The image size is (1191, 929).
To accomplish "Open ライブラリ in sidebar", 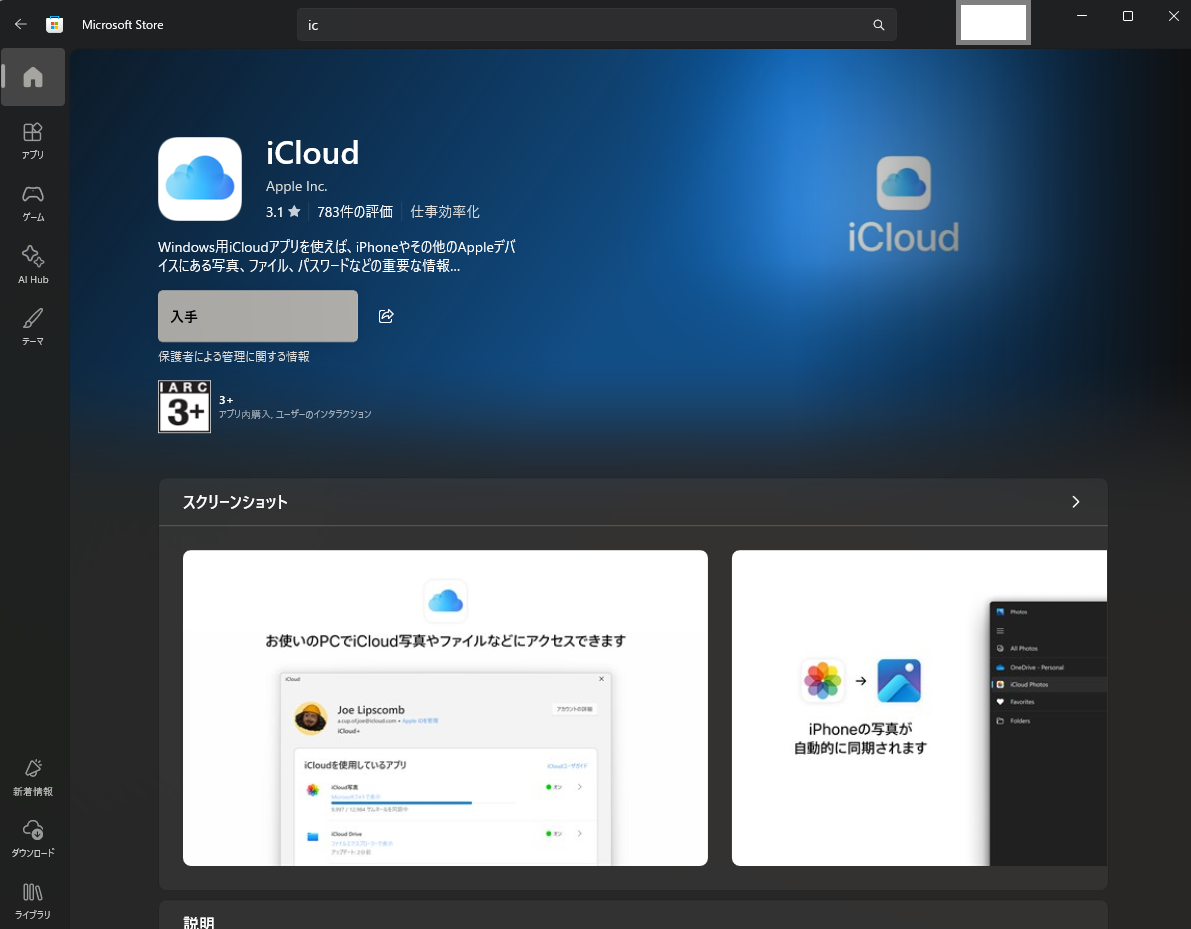I will [x=33, y=901].
